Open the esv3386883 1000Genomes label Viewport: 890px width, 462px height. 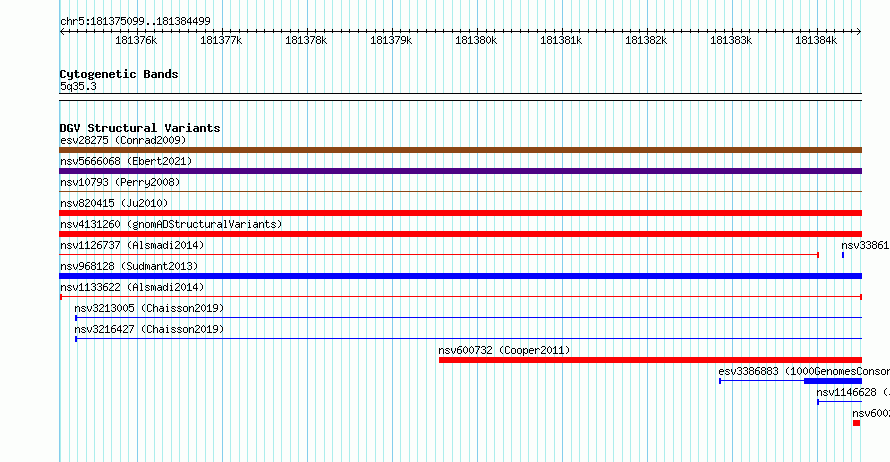(x=804, y=371)
